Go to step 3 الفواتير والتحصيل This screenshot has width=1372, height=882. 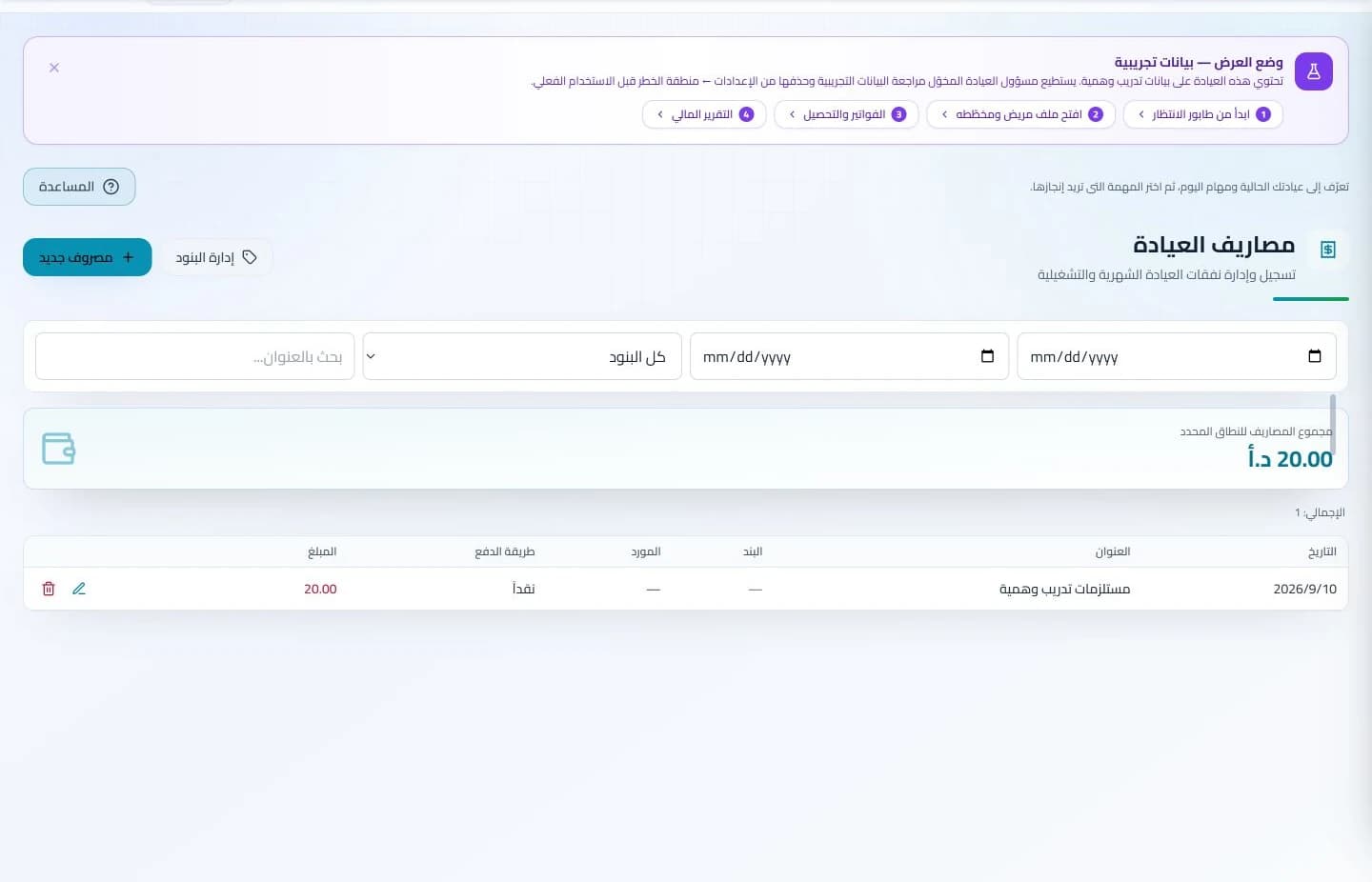pyautogui.click(x=846, y=114)
